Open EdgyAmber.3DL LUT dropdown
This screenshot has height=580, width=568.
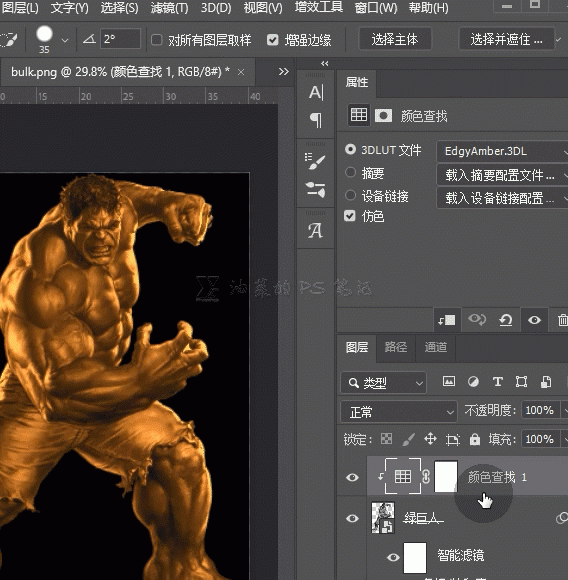(x=502, y=151)
